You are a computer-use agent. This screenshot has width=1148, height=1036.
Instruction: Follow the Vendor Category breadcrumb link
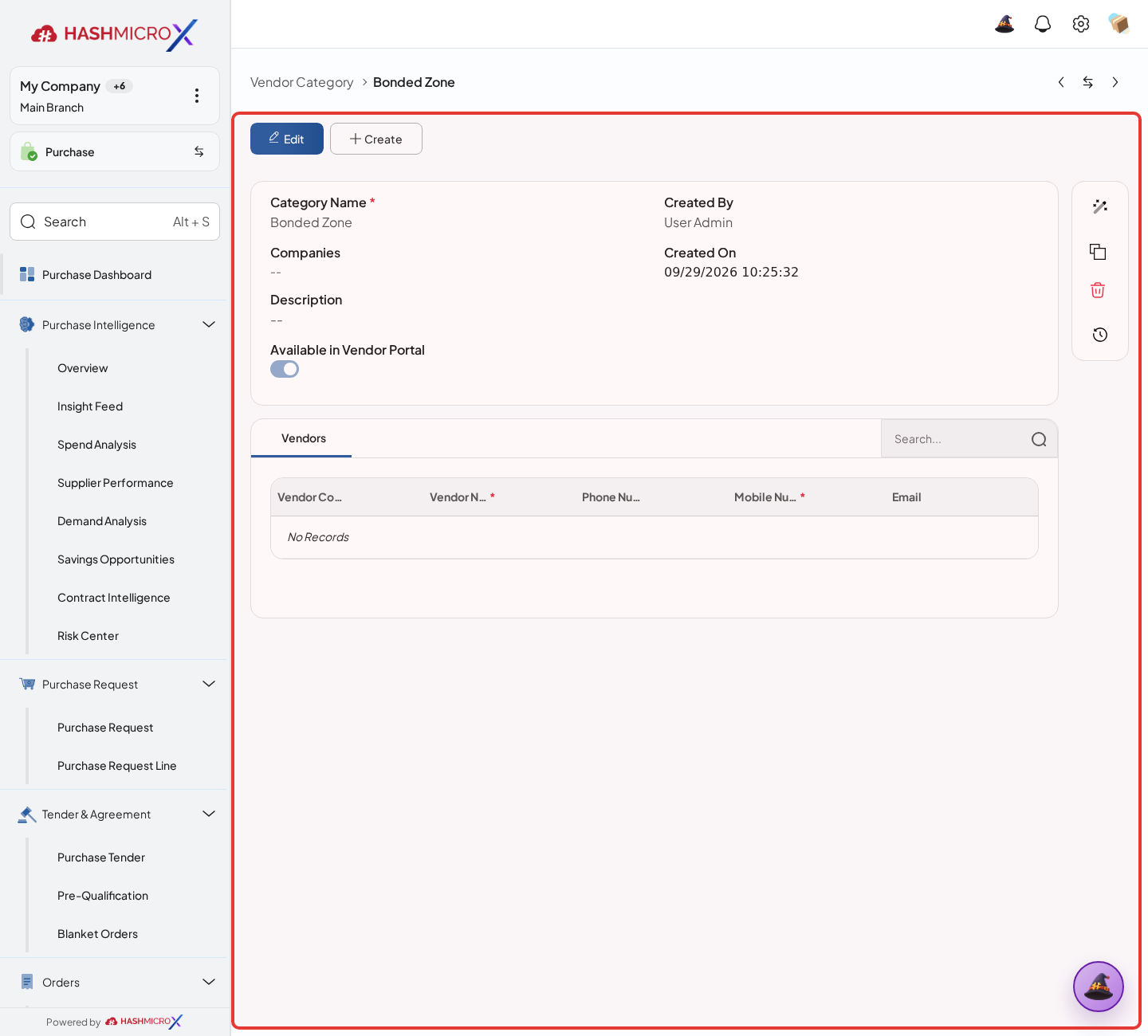pyautogui.click(x=302, y=82)
